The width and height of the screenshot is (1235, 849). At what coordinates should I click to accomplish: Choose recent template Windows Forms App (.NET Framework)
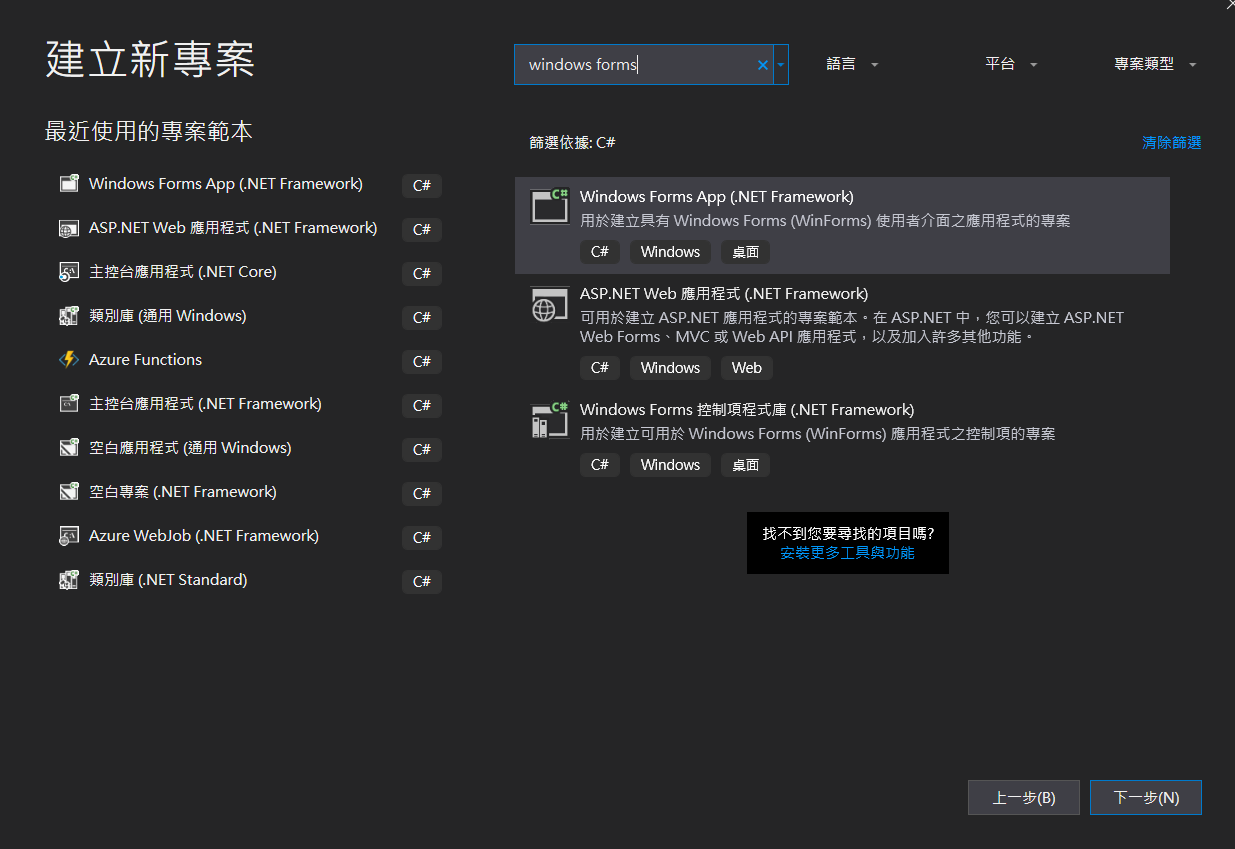pos(249,185)
